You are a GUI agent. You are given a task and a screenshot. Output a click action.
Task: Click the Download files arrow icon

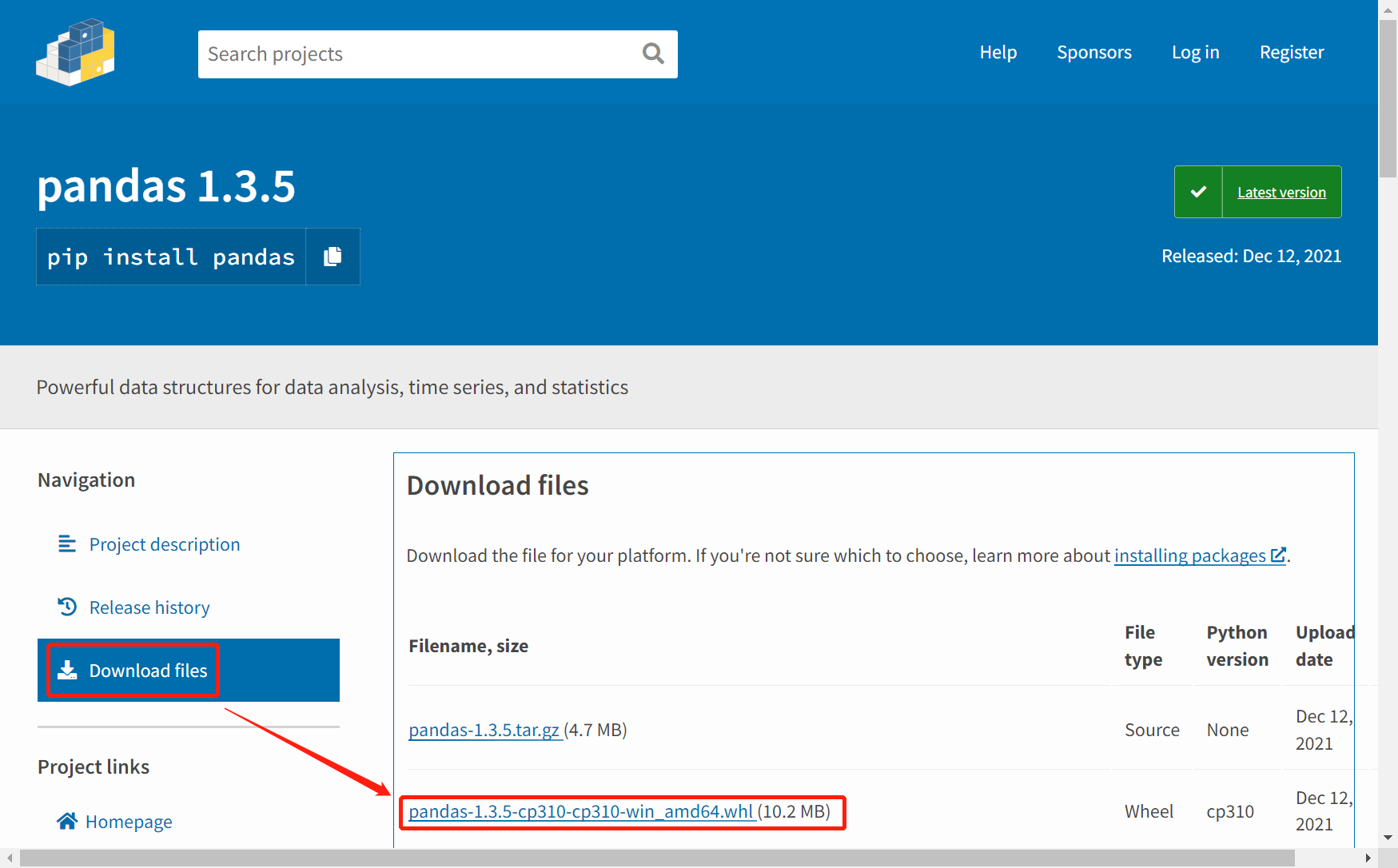point(67,670)
